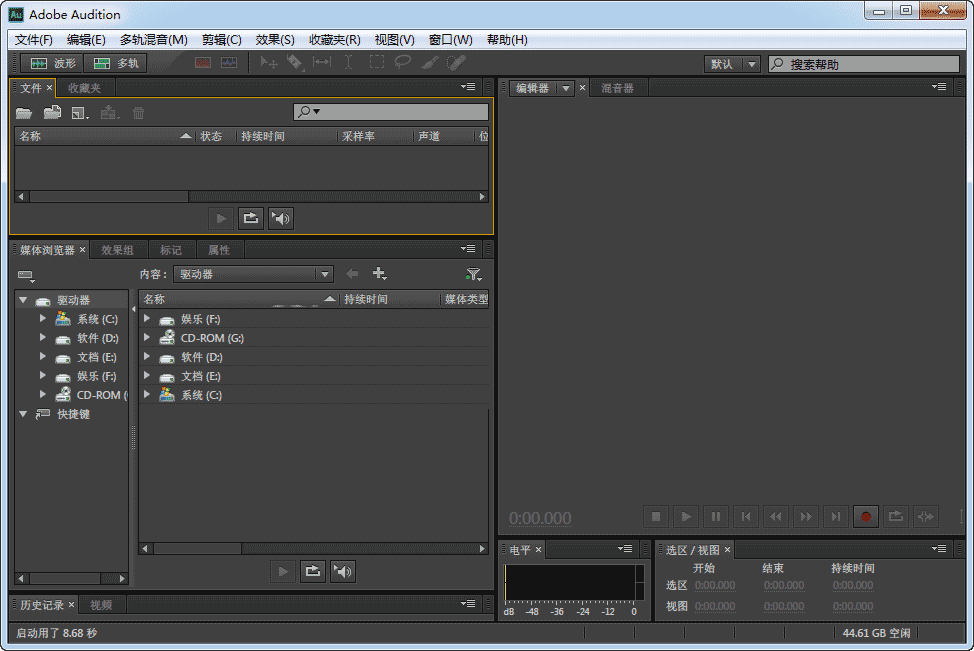Switch to Waveform (波形) view
974x651 pixels.
pyautogui.click(x=52, y=63)
